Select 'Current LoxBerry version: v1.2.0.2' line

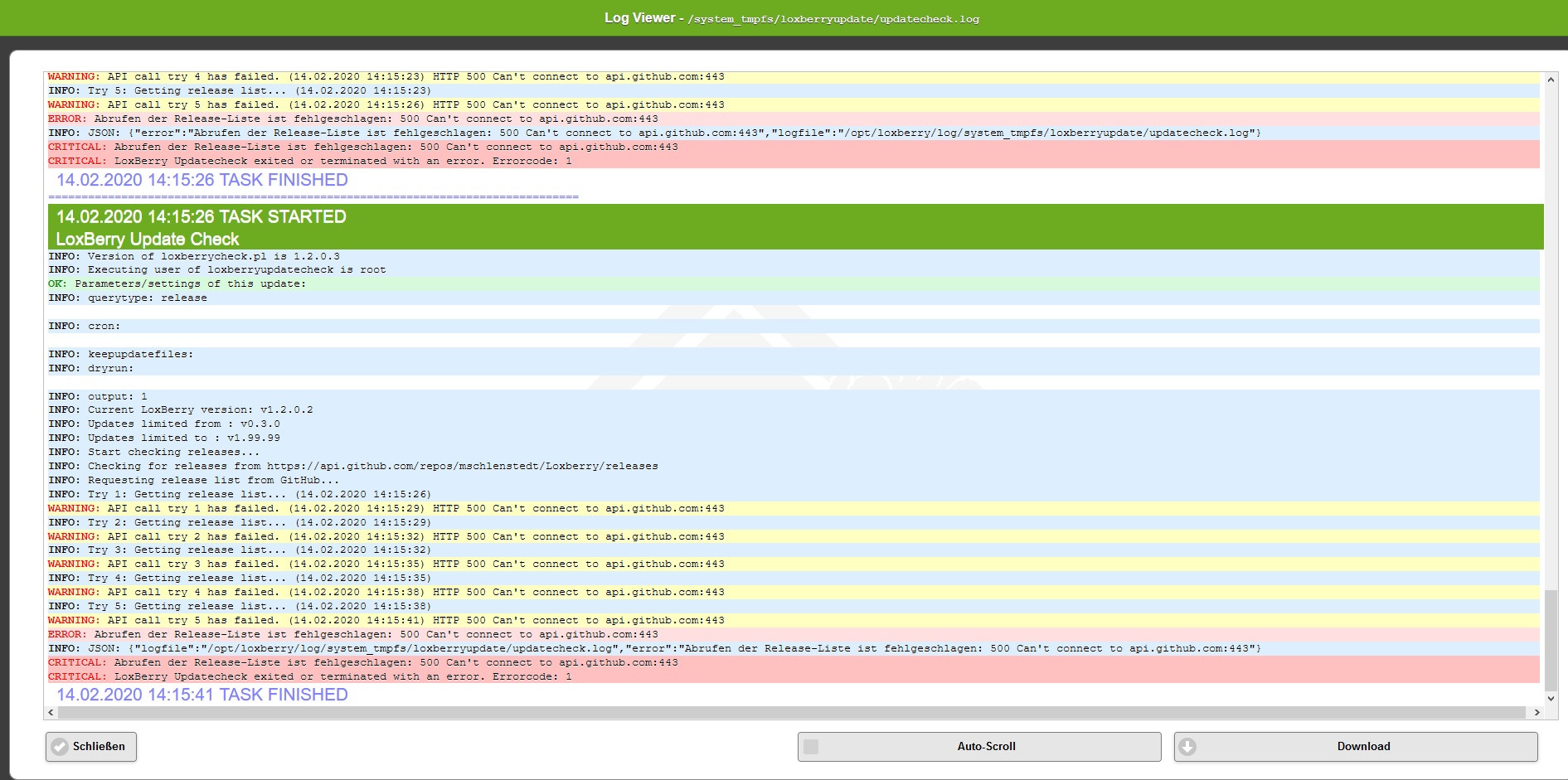click(794, 409)
